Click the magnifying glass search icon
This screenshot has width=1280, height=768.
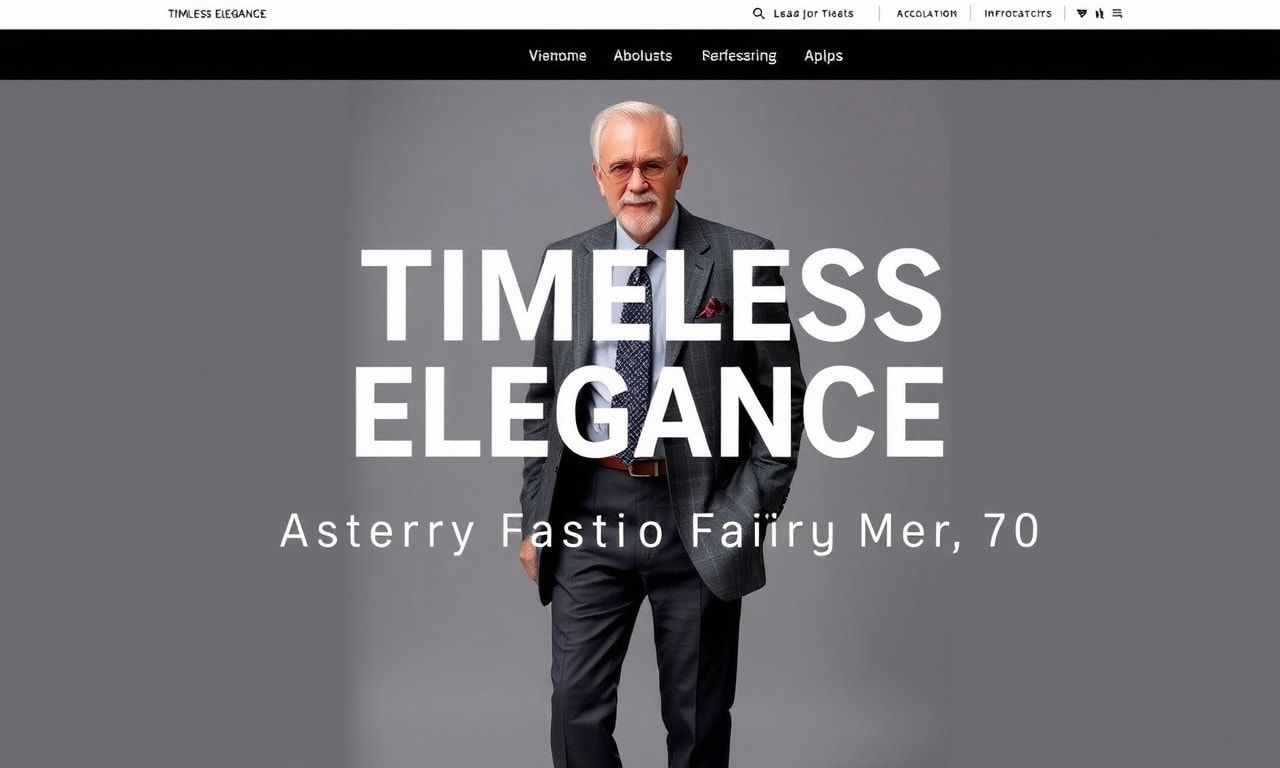759,14
